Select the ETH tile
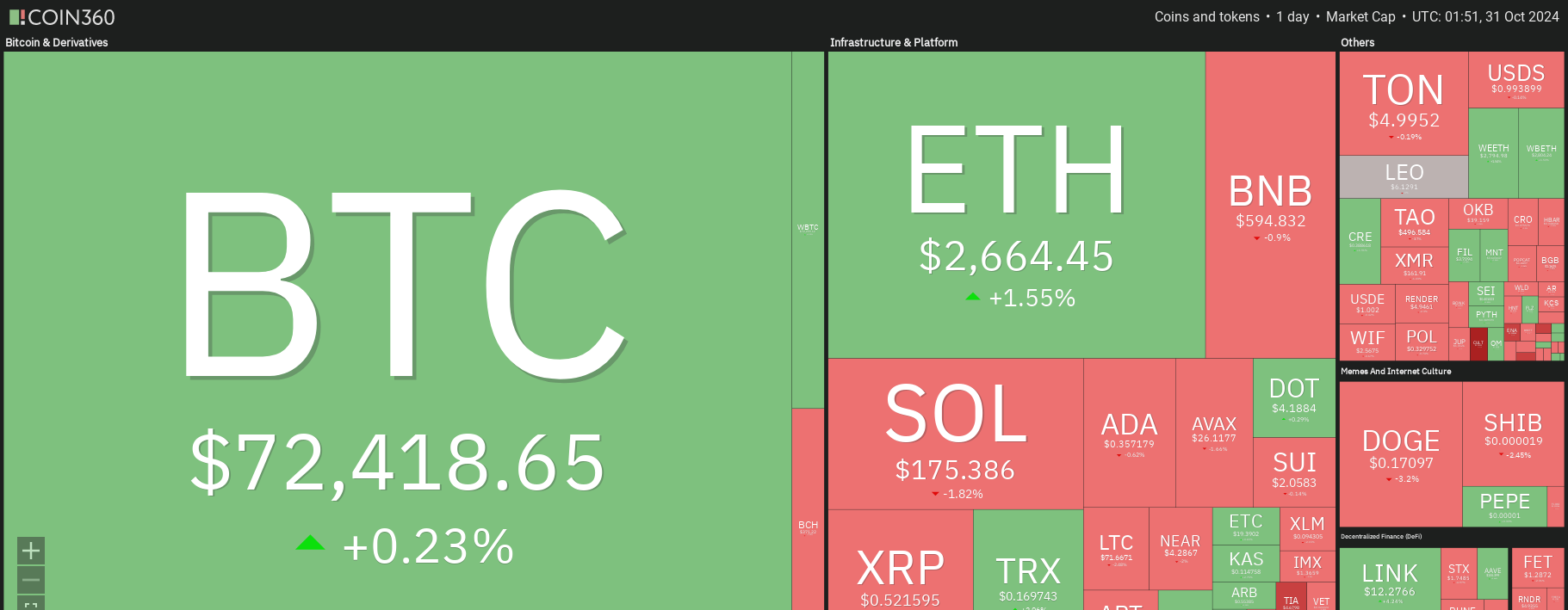 click(1016, 205)
